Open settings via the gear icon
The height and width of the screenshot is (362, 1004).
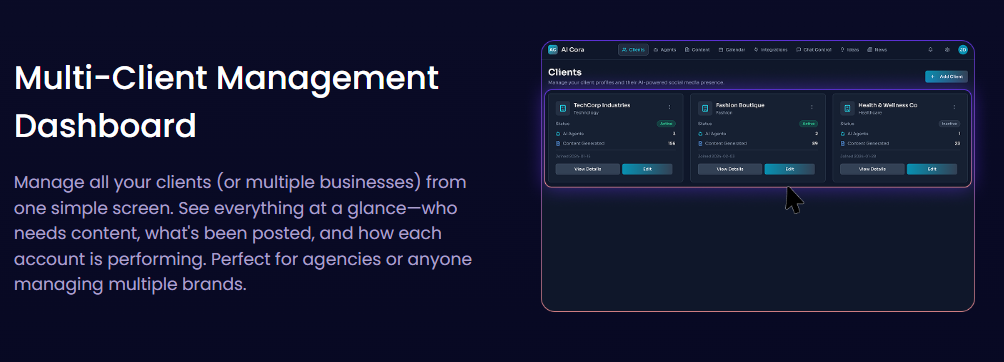click(x=947, y=49)
